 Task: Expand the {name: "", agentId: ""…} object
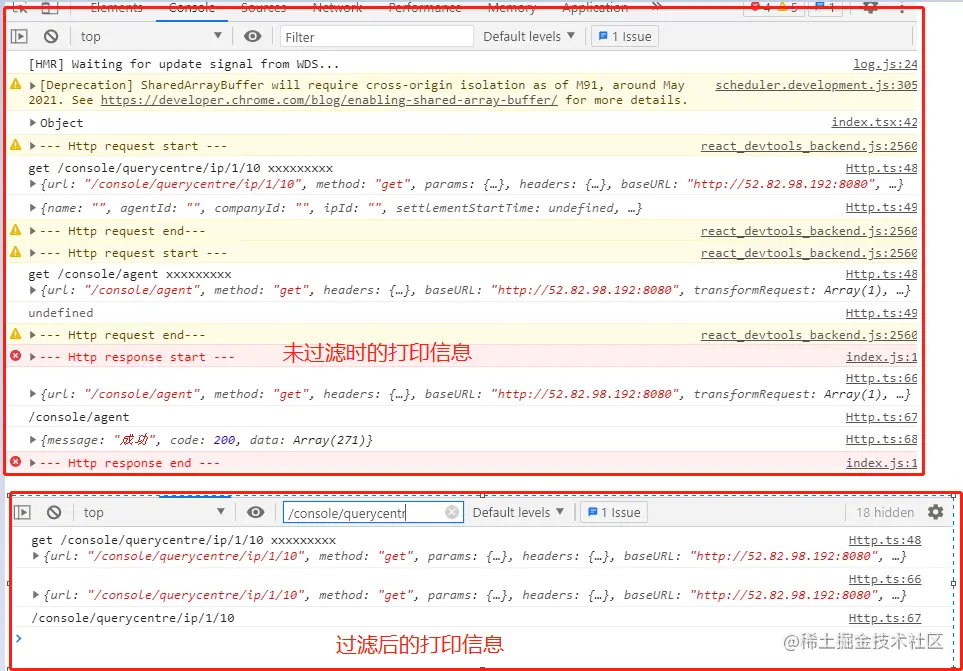tap(33, 208)
